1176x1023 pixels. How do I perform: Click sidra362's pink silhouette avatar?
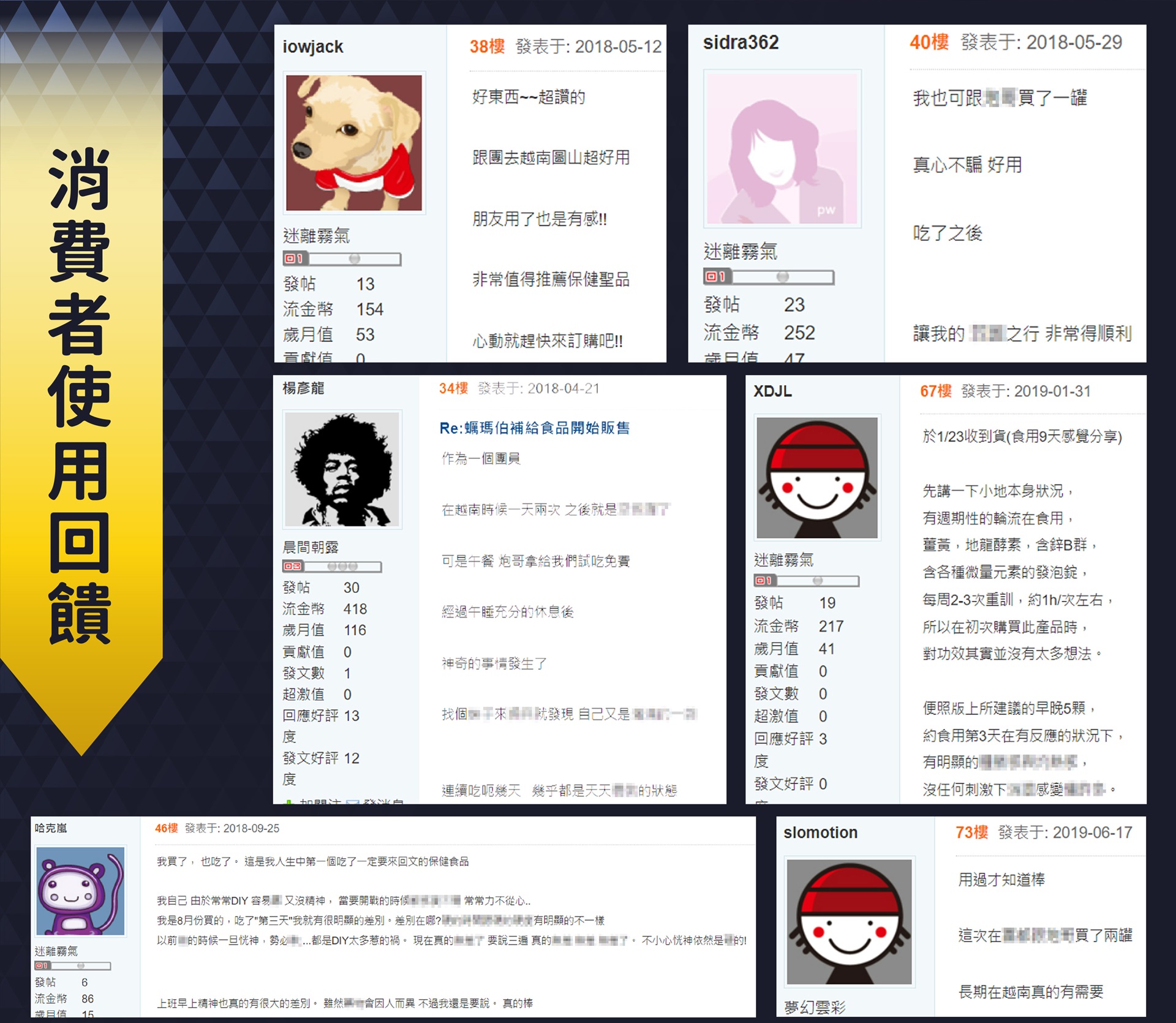(782, 149)
